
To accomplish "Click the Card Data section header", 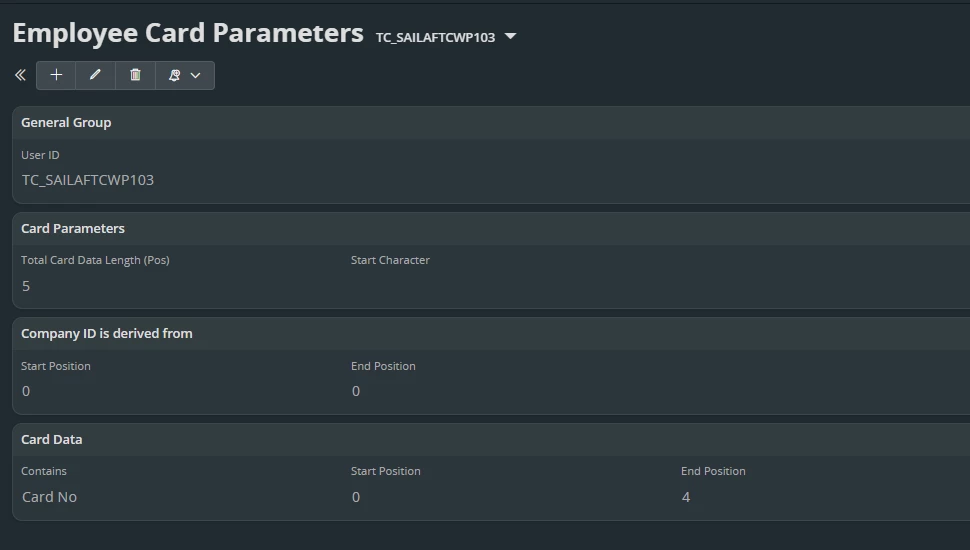I will (x=52, y=439).
